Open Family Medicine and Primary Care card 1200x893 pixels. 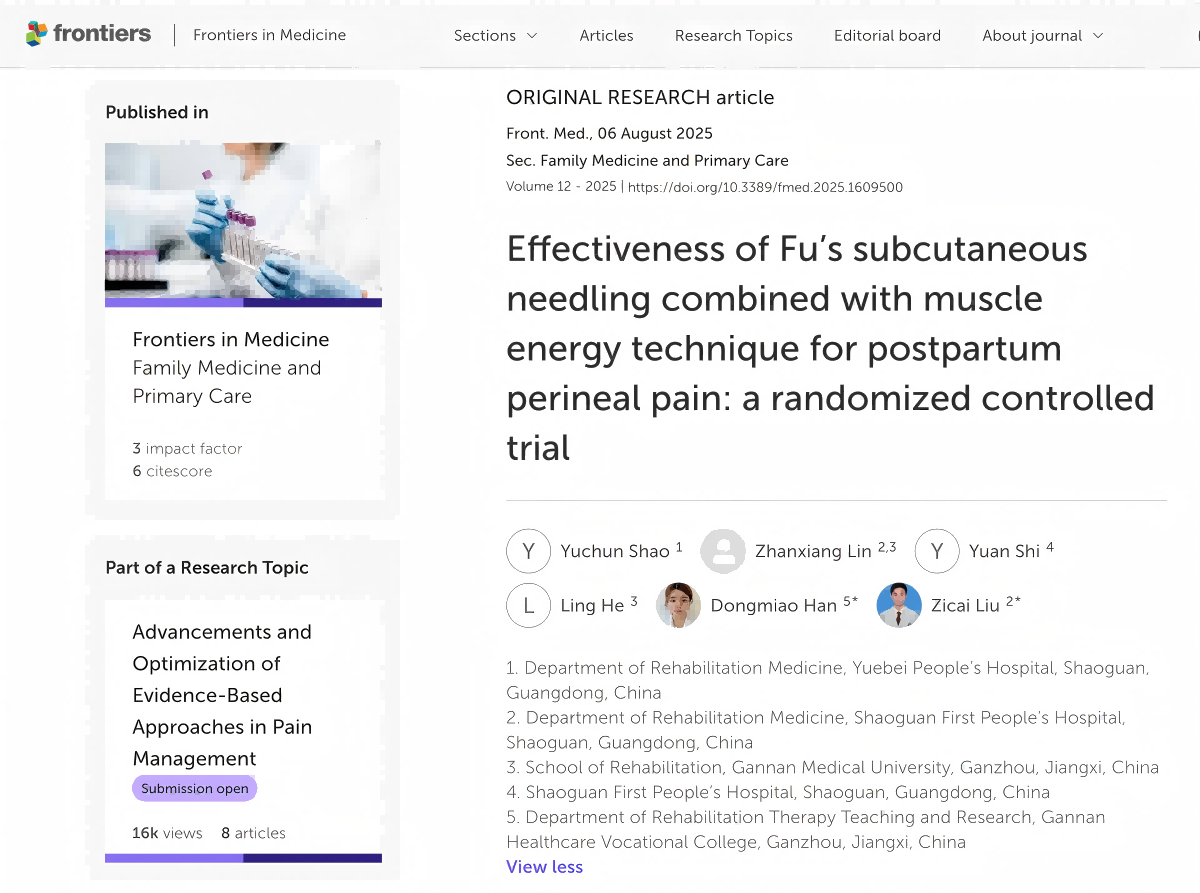tap(230, 368)
